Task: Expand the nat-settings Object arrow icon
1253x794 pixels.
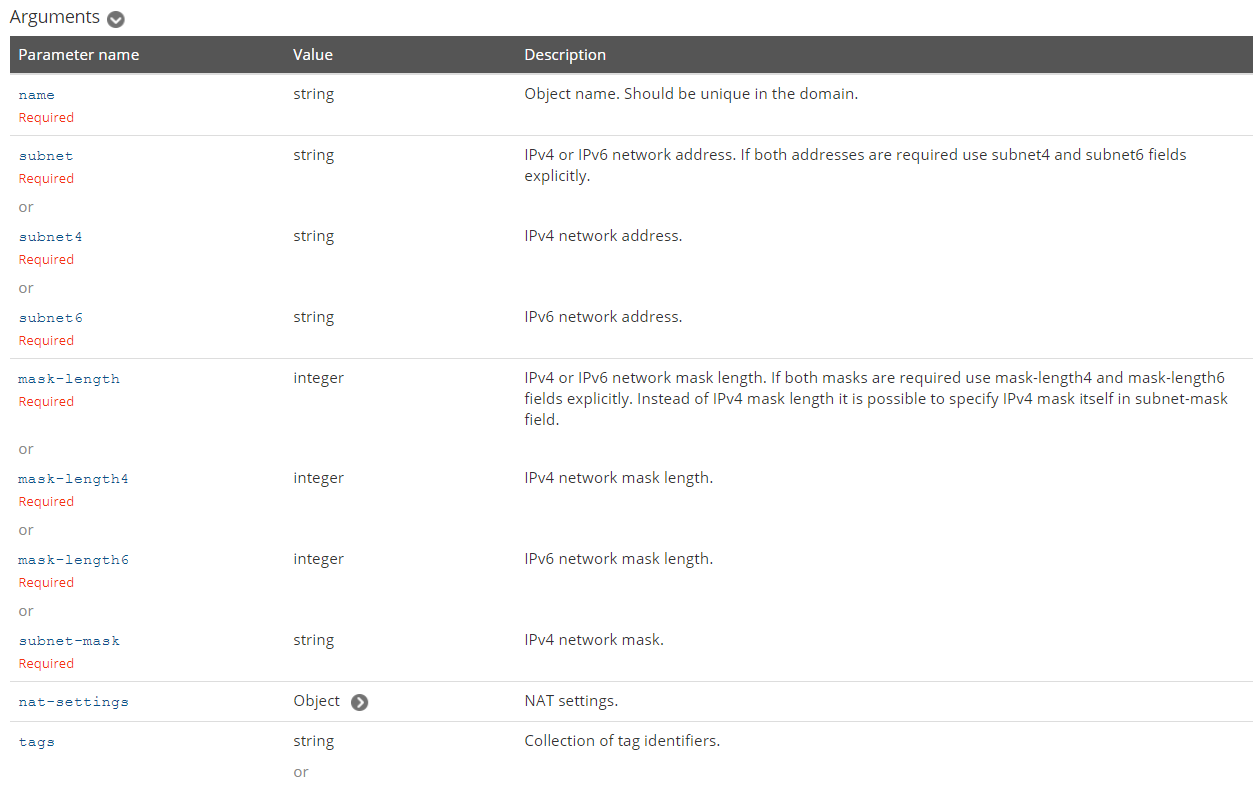Action: pyautogui.click(x=360, y=702)
